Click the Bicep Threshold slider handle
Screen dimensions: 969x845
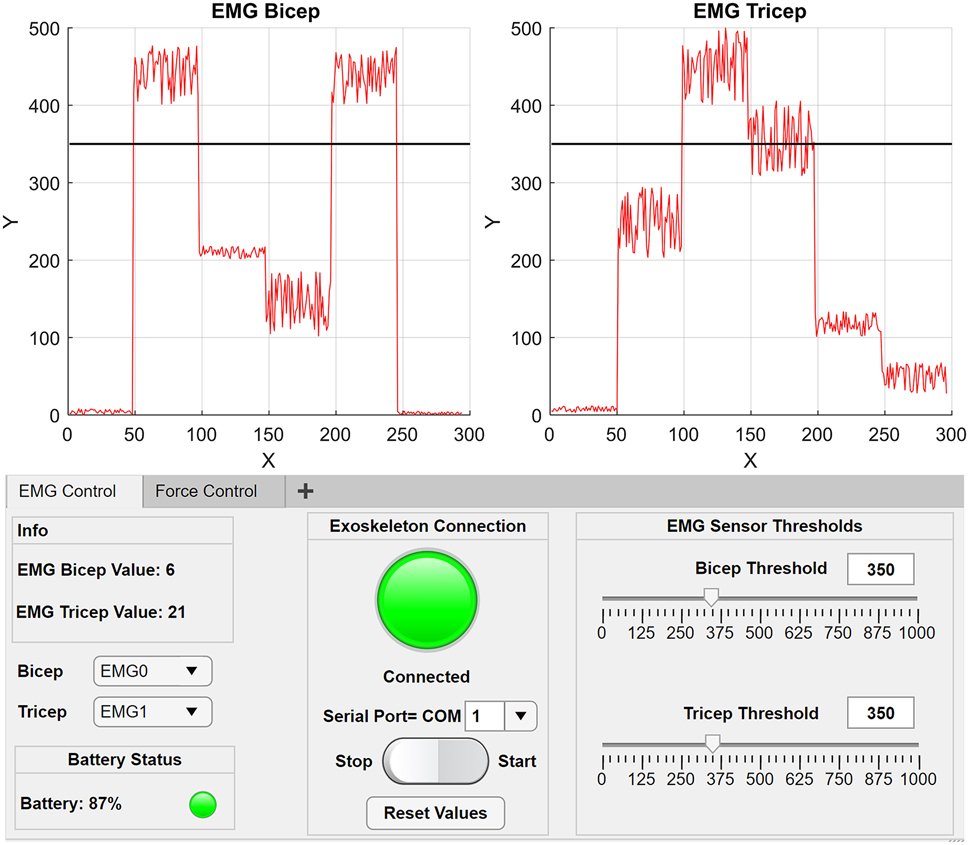[711, 597]
